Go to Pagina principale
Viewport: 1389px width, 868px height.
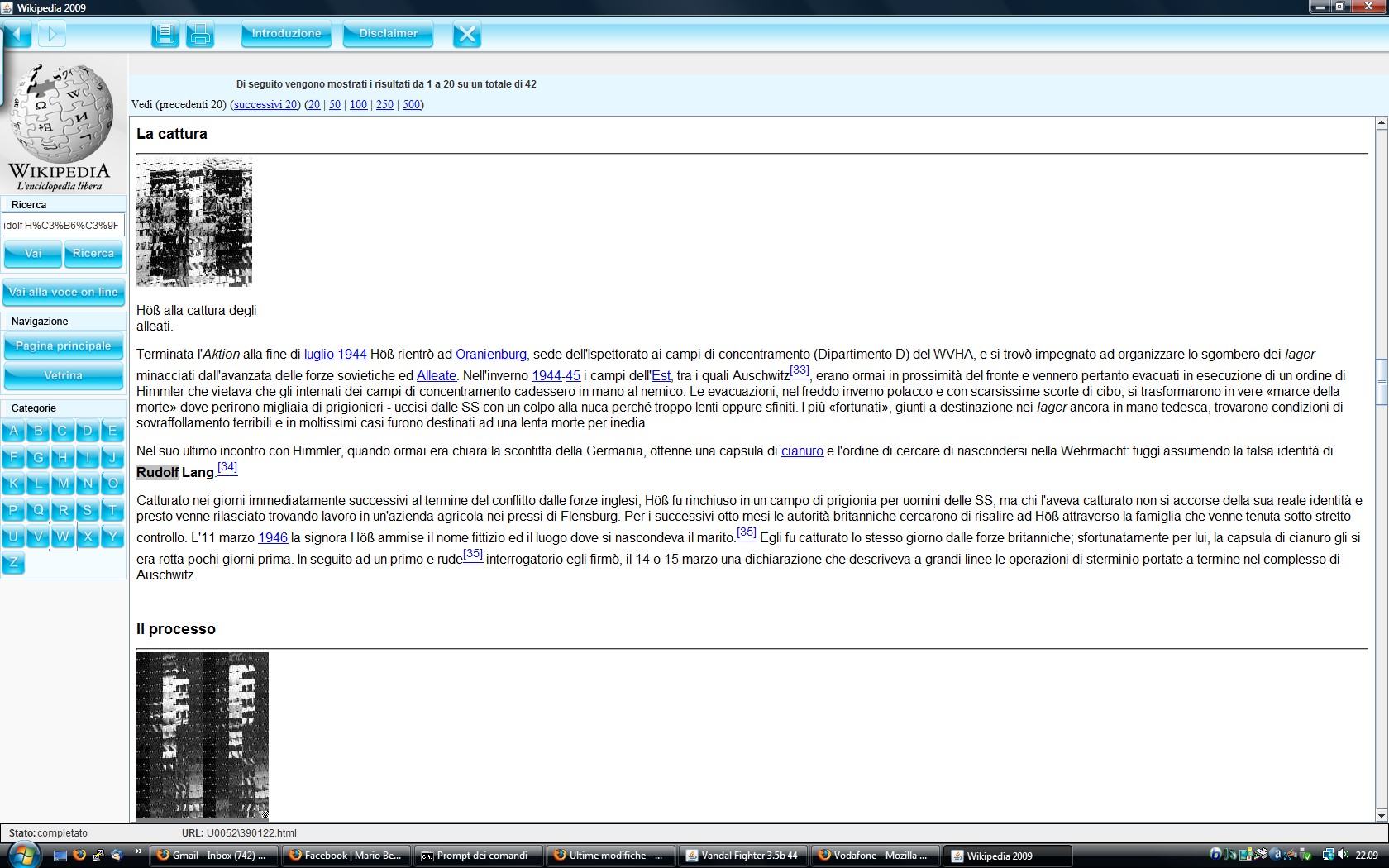coord(63,346)
